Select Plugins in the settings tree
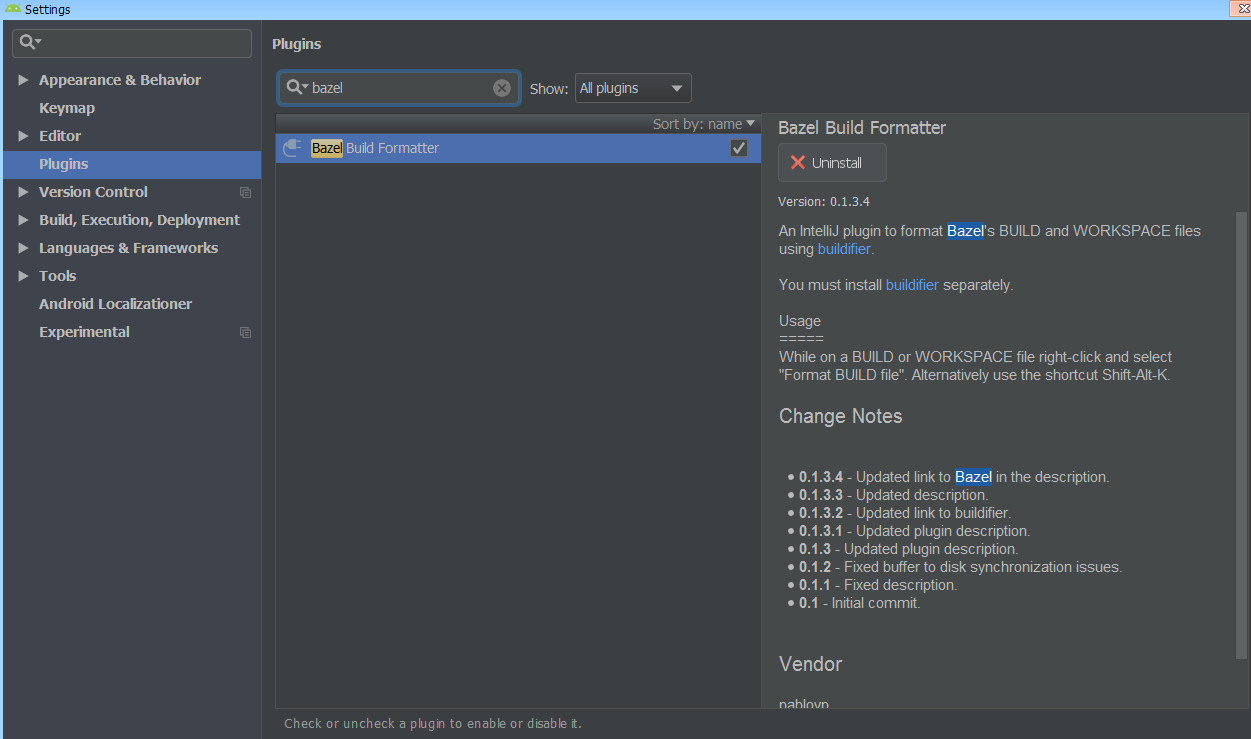Image resolution: width=1251 pixels, height=739 pixels. 132,164
